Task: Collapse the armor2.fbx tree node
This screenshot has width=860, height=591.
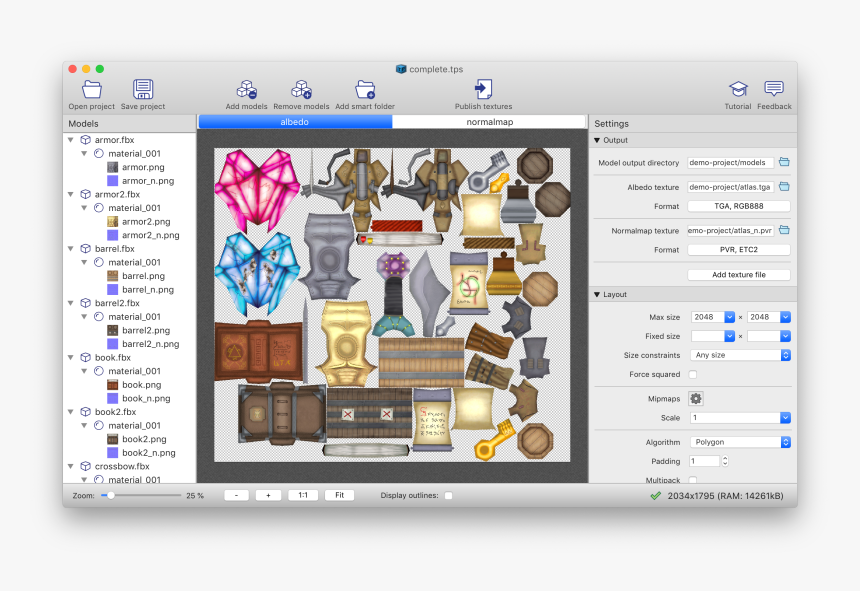Action: [x=71, y=194]
